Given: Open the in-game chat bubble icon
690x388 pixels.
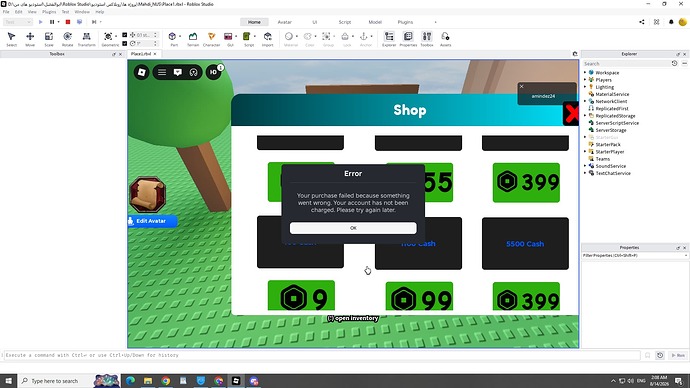Looking at the screenshot, I should tap(178, 72).
